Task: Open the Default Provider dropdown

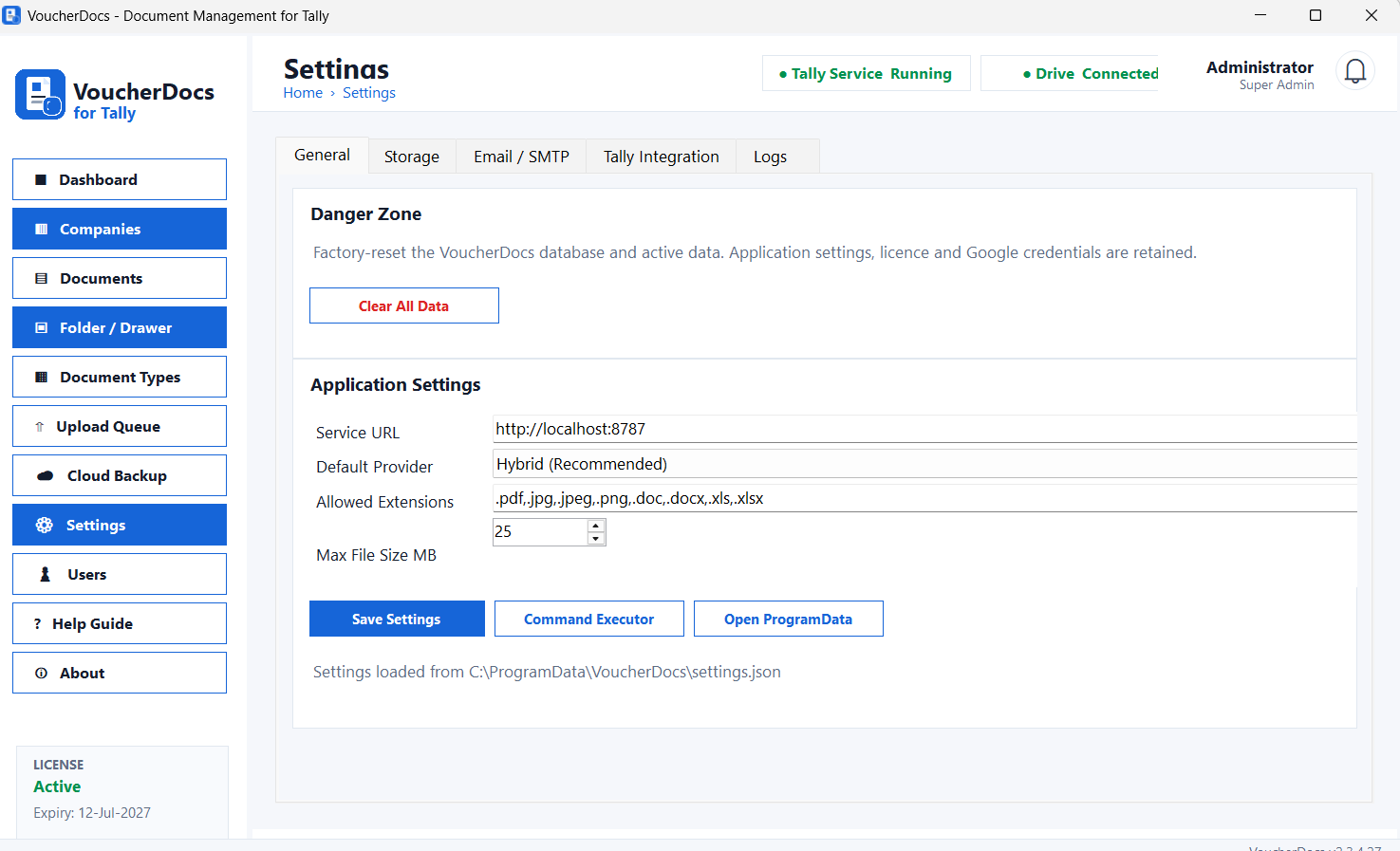Action: tap(925, 464)
